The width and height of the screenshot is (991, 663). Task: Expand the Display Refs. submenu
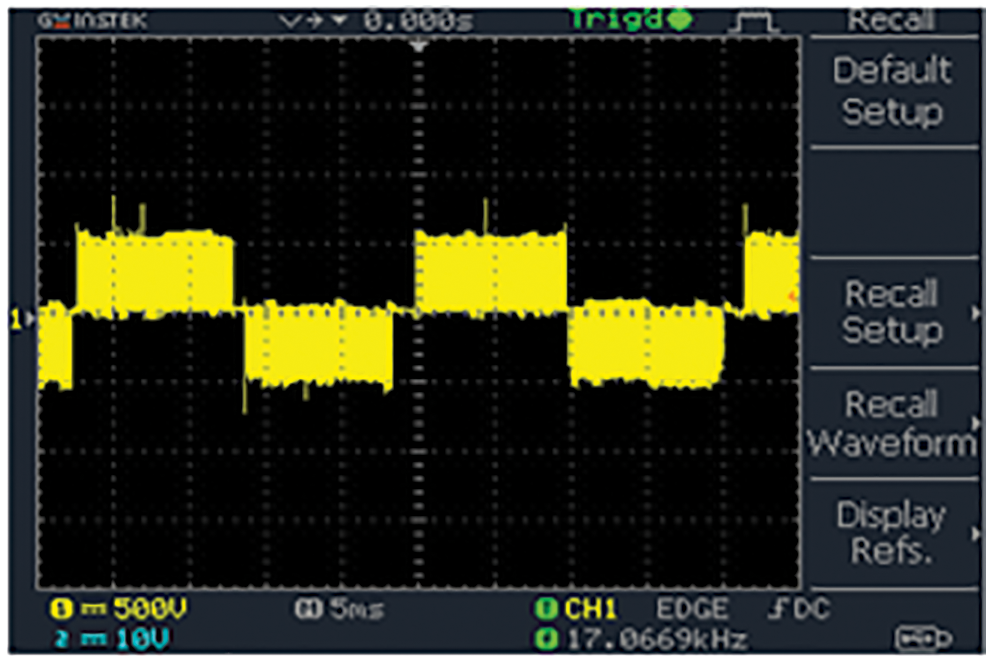[892, 532]
